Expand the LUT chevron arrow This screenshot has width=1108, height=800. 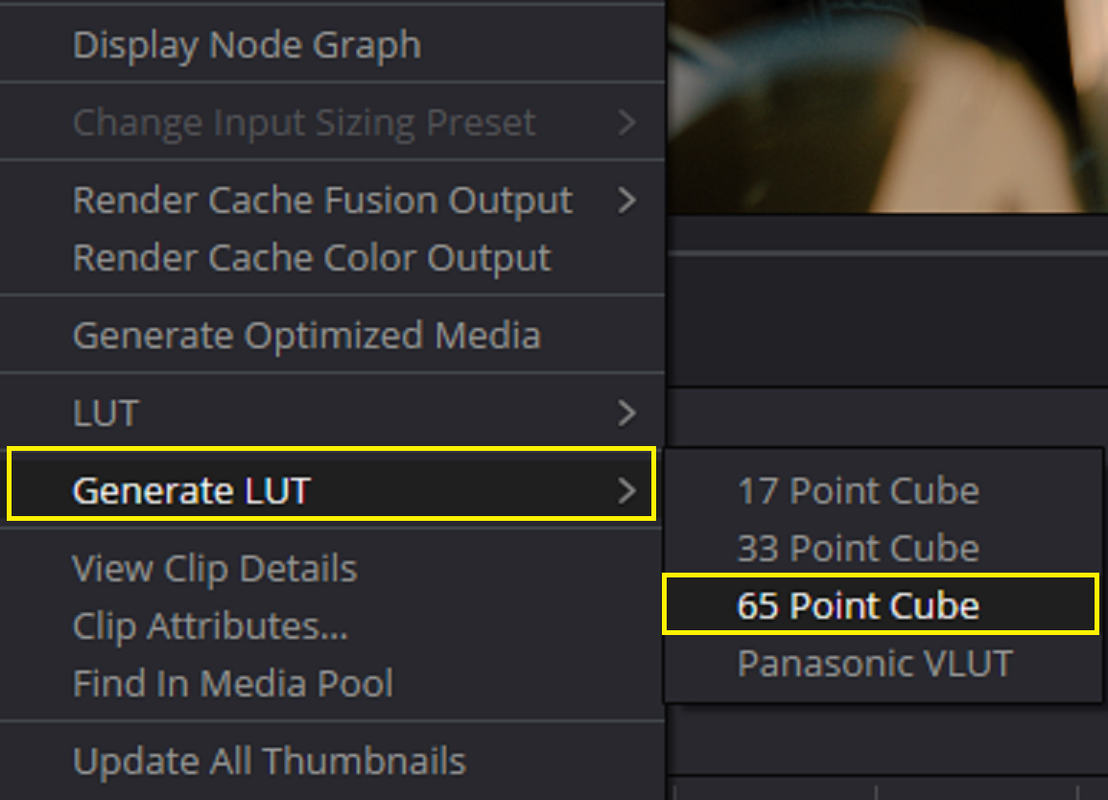(x=626, y=413)
